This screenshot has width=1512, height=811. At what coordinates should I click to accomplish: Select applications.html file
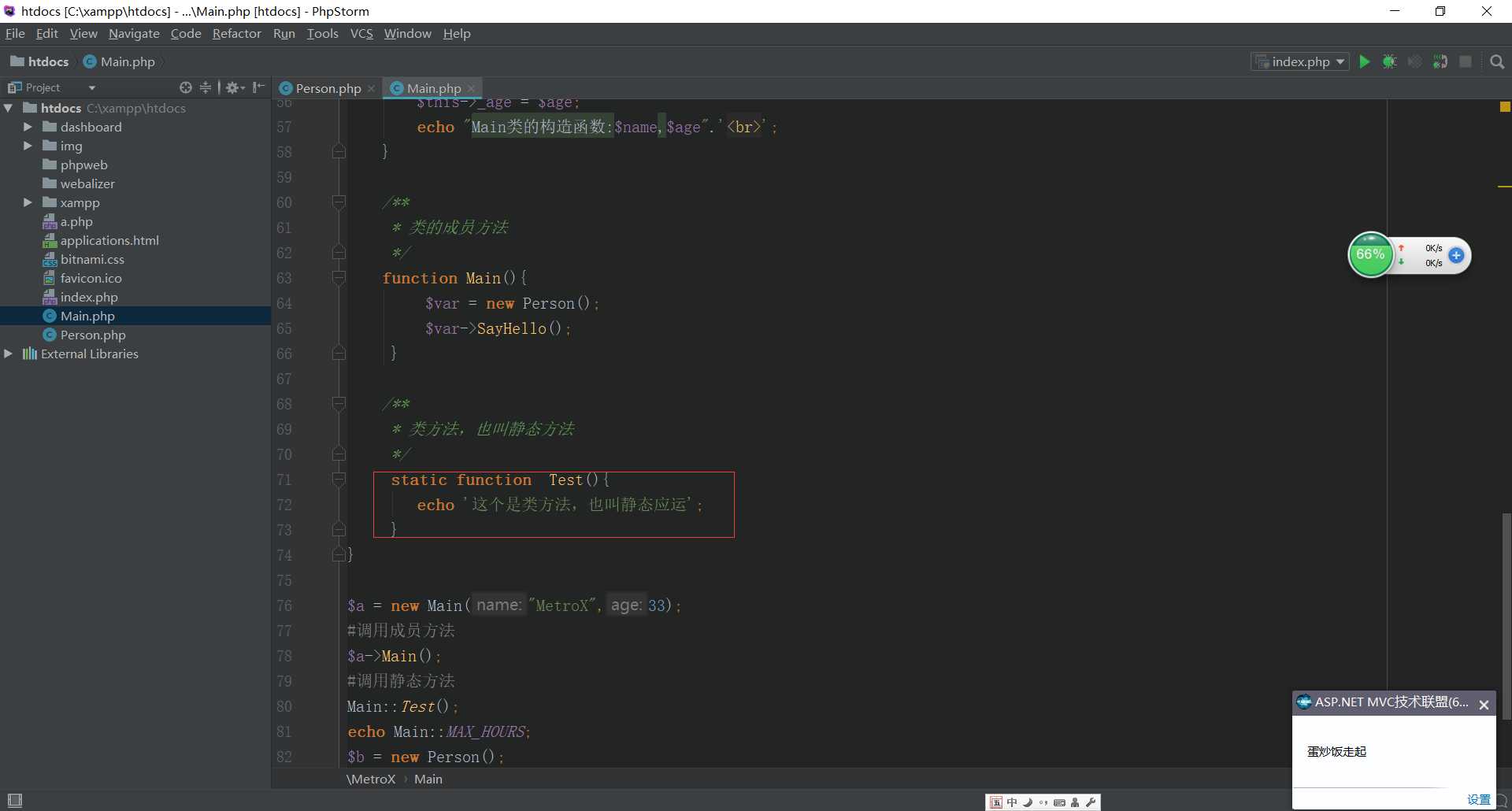click(x=109, y=240)
